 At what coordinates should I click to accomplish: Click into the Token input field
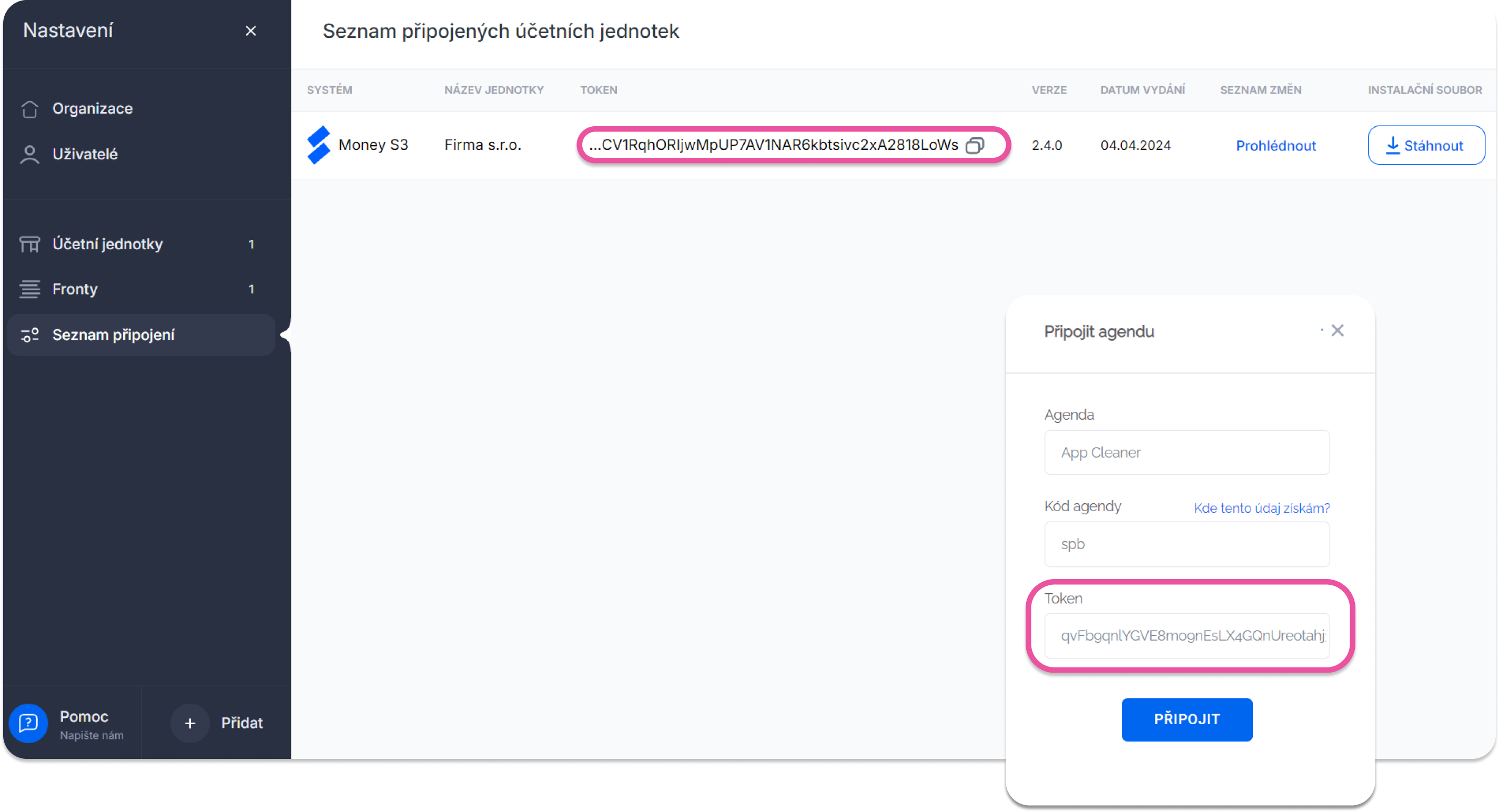1187,636
